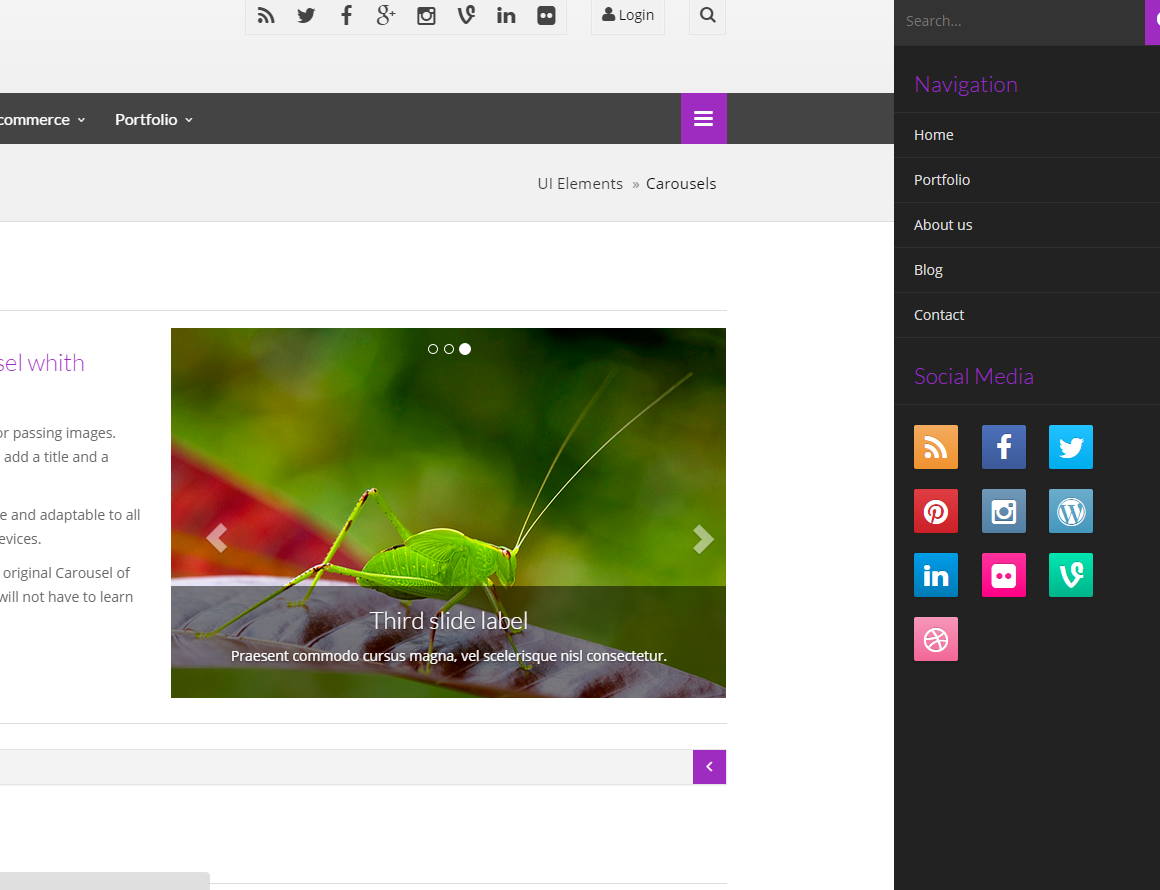Open the orange RSS sidebar tile
1160x890 pixels.
pyautogui.click(x=935, y=447)
